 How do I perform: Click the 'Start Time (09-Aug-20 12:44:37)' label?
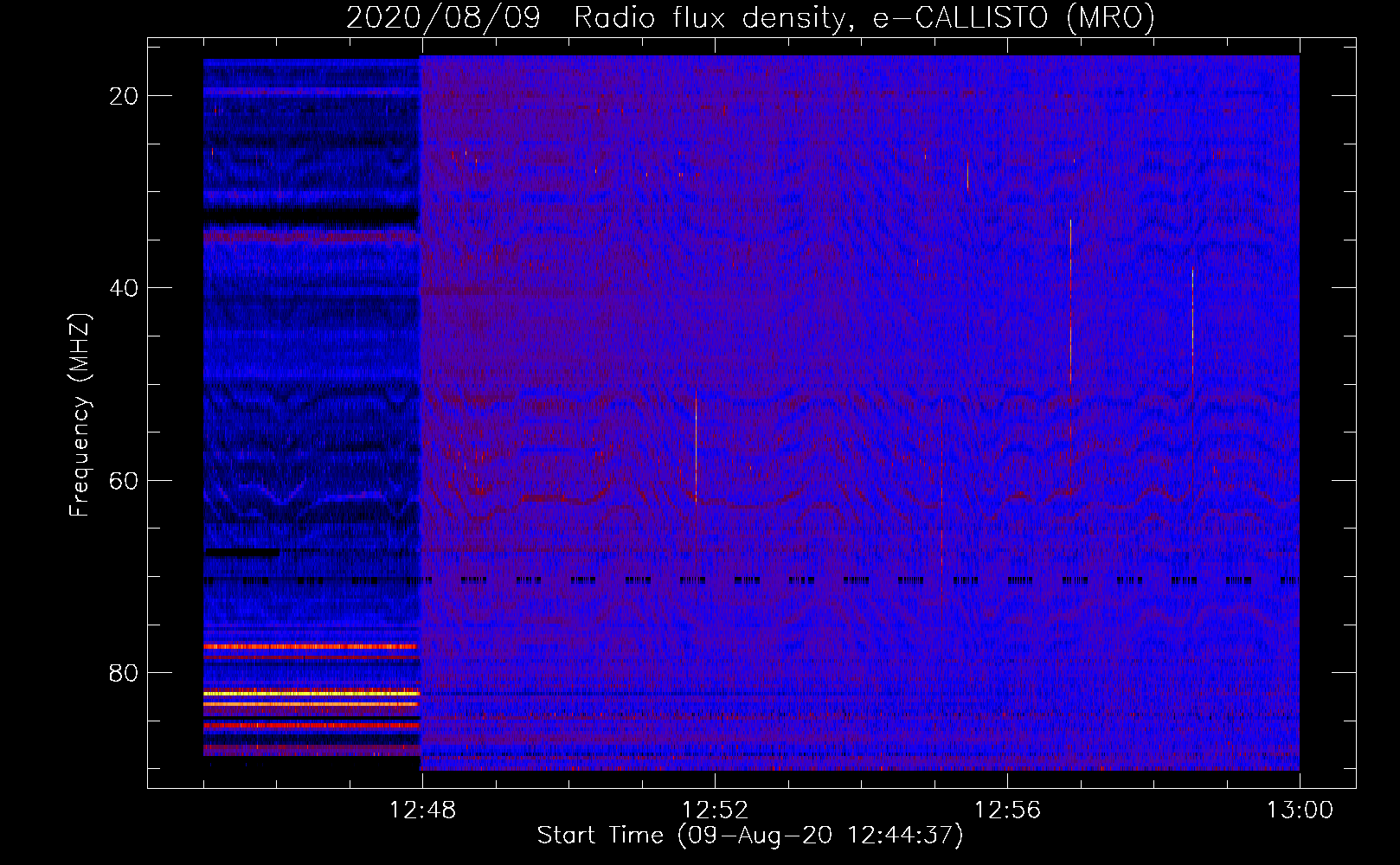[750, 836]
